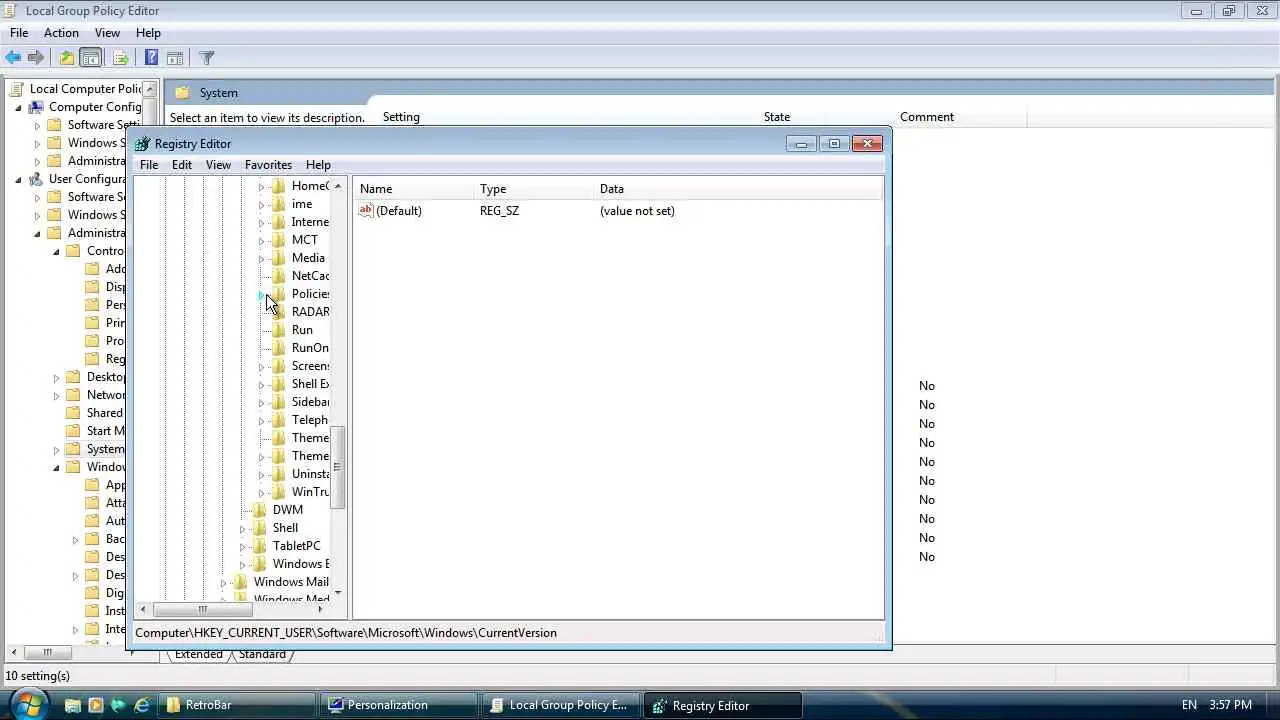Select Software Settings under Computer Configuration
Screen dimensions: 1280x720
pyautogui.click(x=104, y=125)
